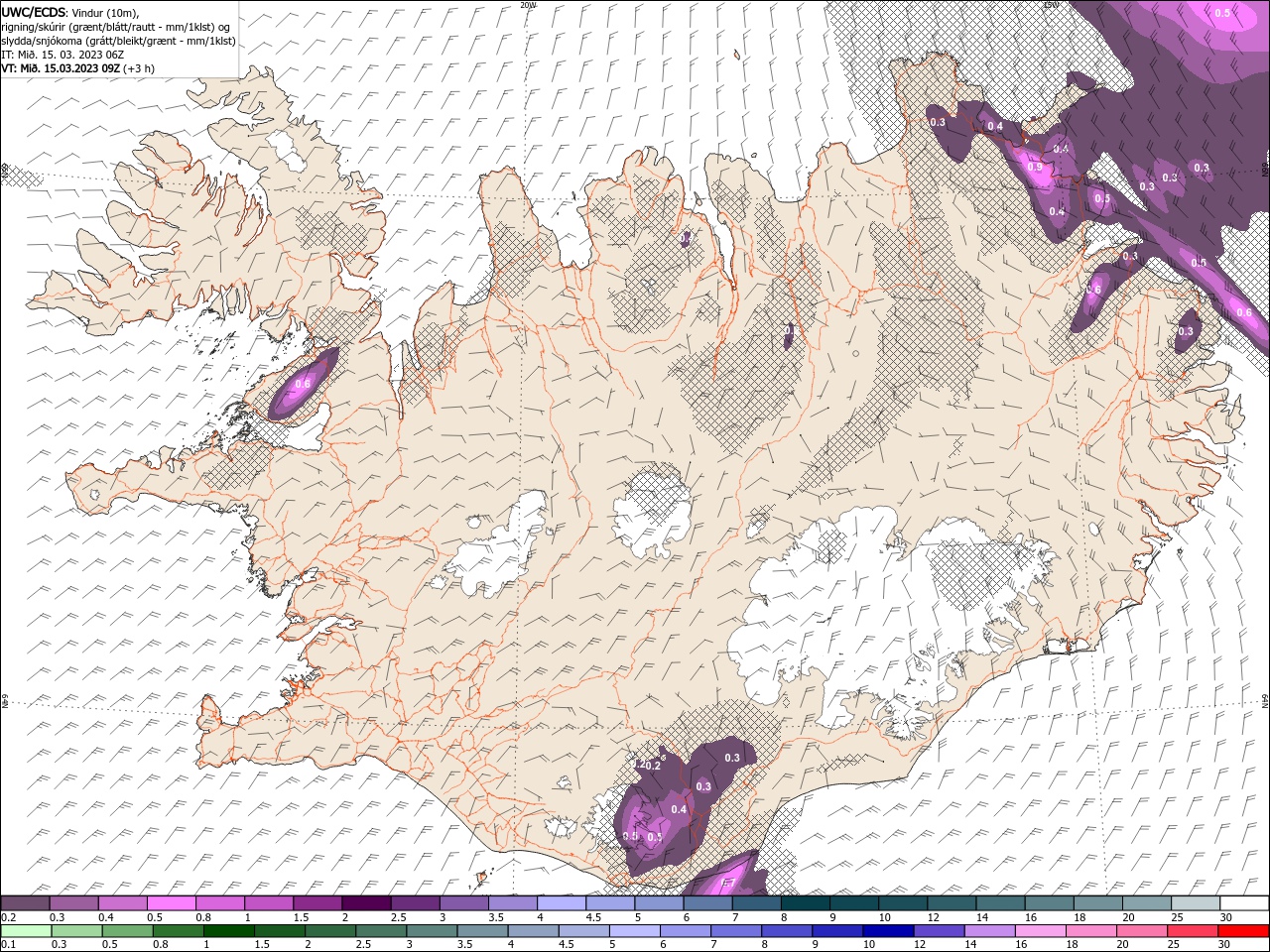This screenshot has height=952, width=1270.
Task: Click the '0.2' label starting the top legend row
Action: pos(9,917)
